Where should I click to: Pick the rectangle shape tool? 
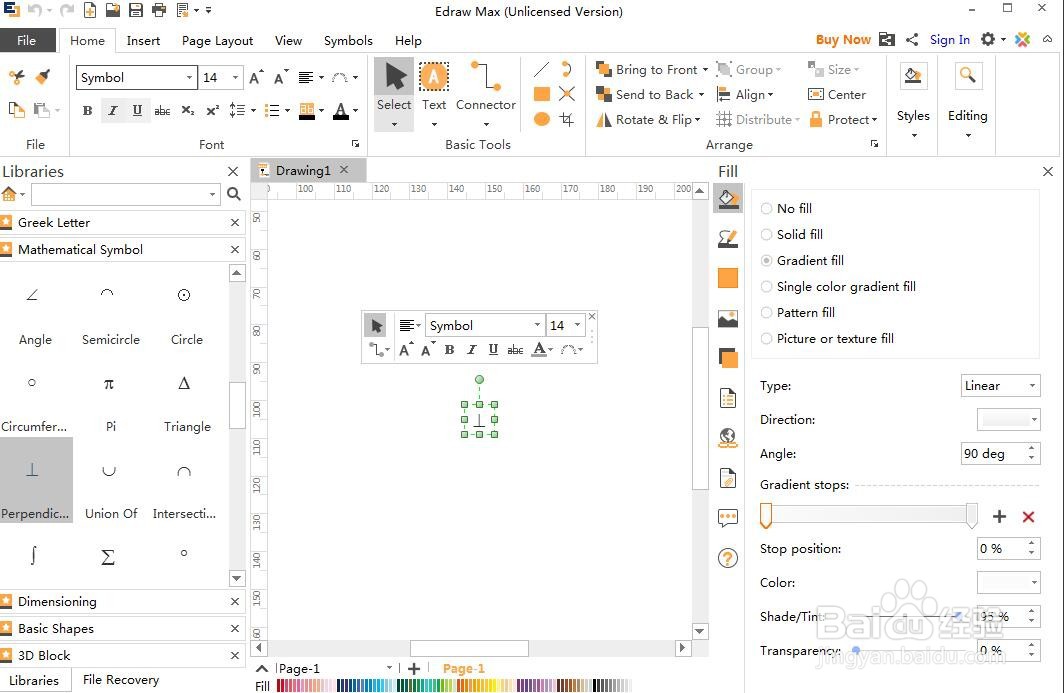click(x=542, y=94)
